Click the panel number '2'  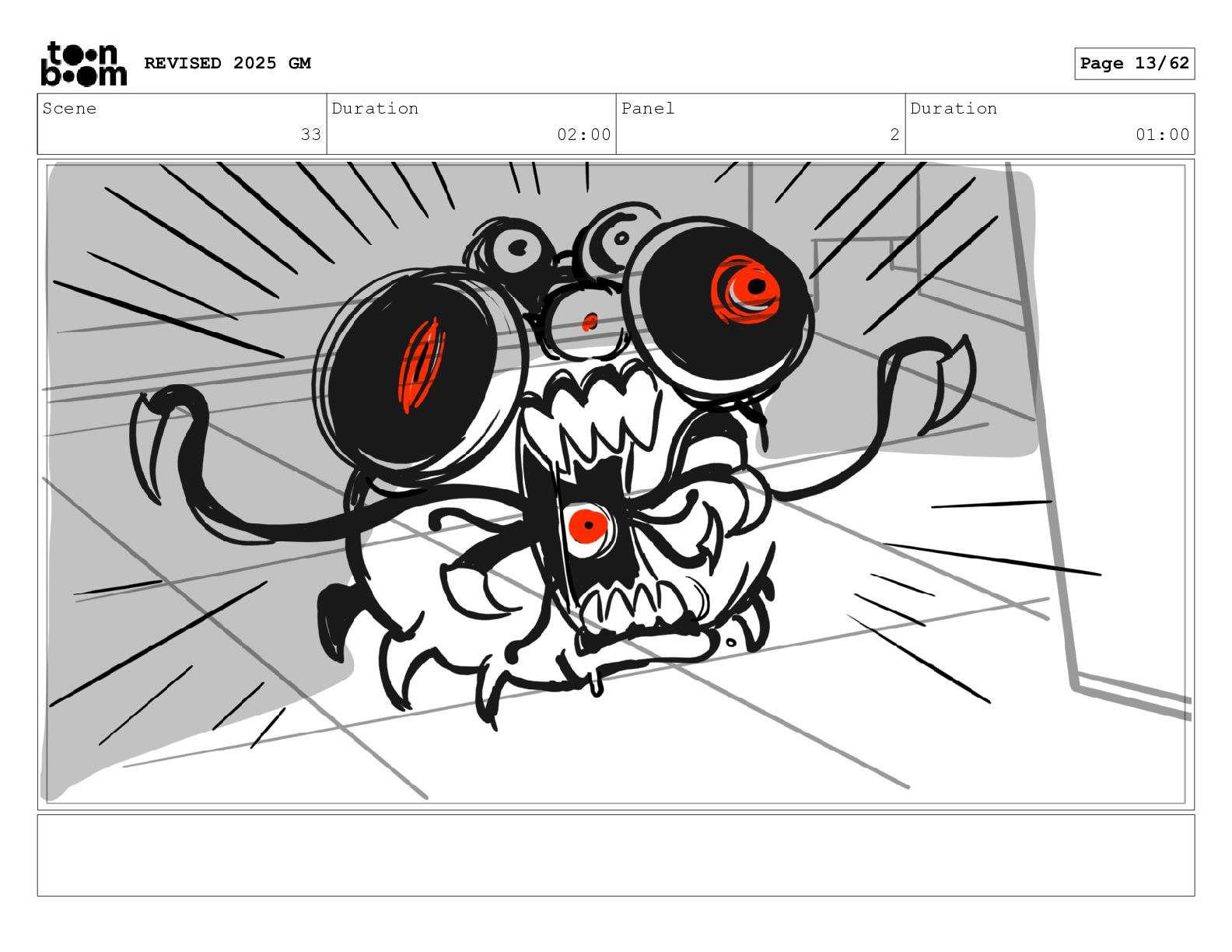(x=894, y=135)
